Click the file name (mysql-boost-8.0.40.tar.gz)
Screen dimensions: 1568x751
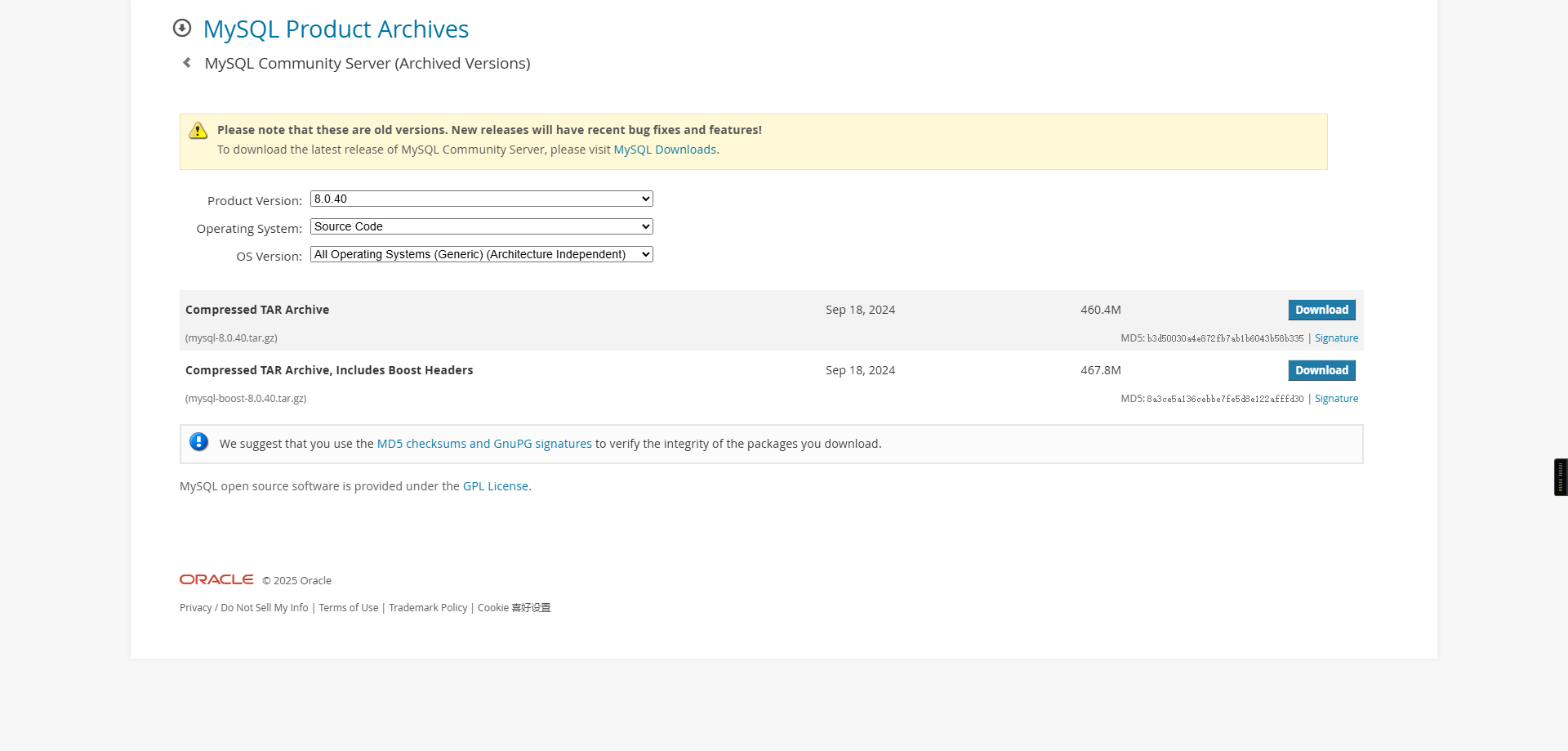point(246,399)
